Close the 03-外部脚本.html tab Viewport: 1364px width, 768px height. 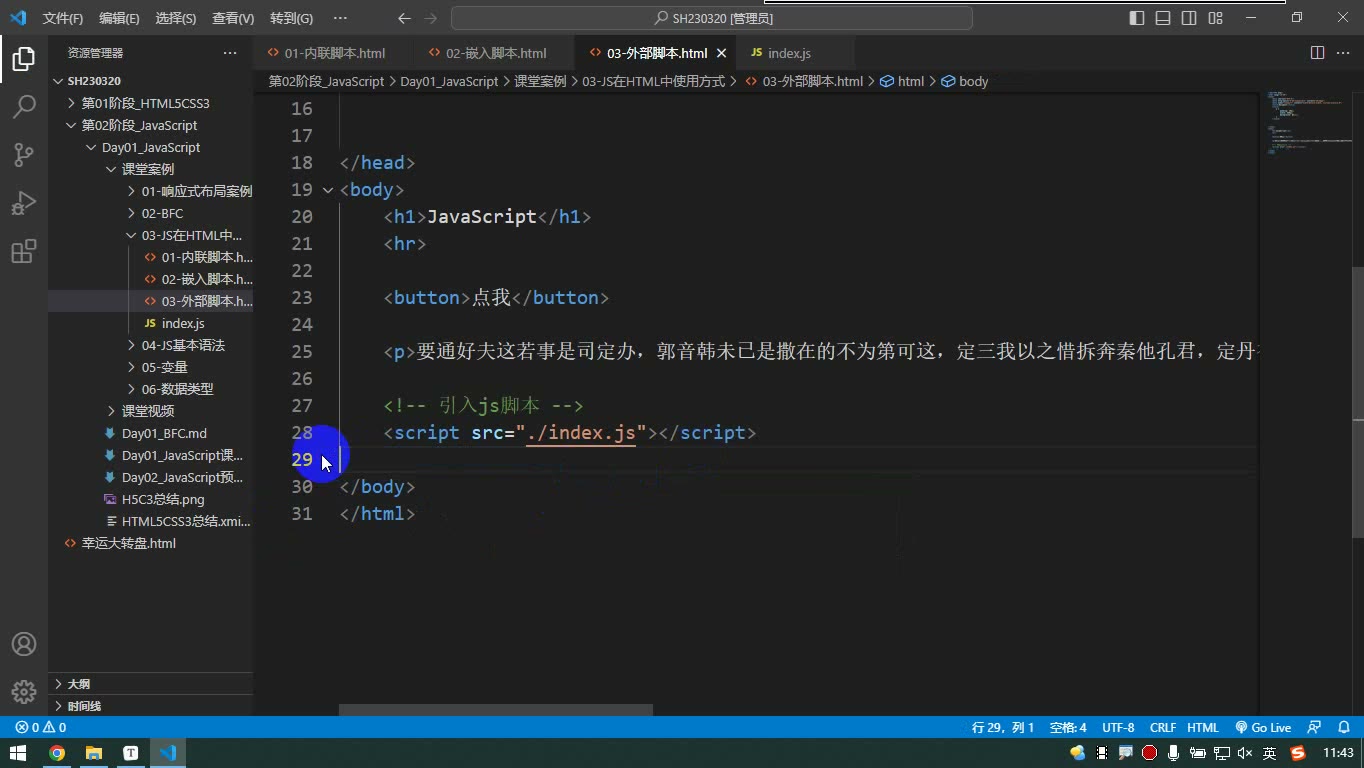click(x=721, y=53)
